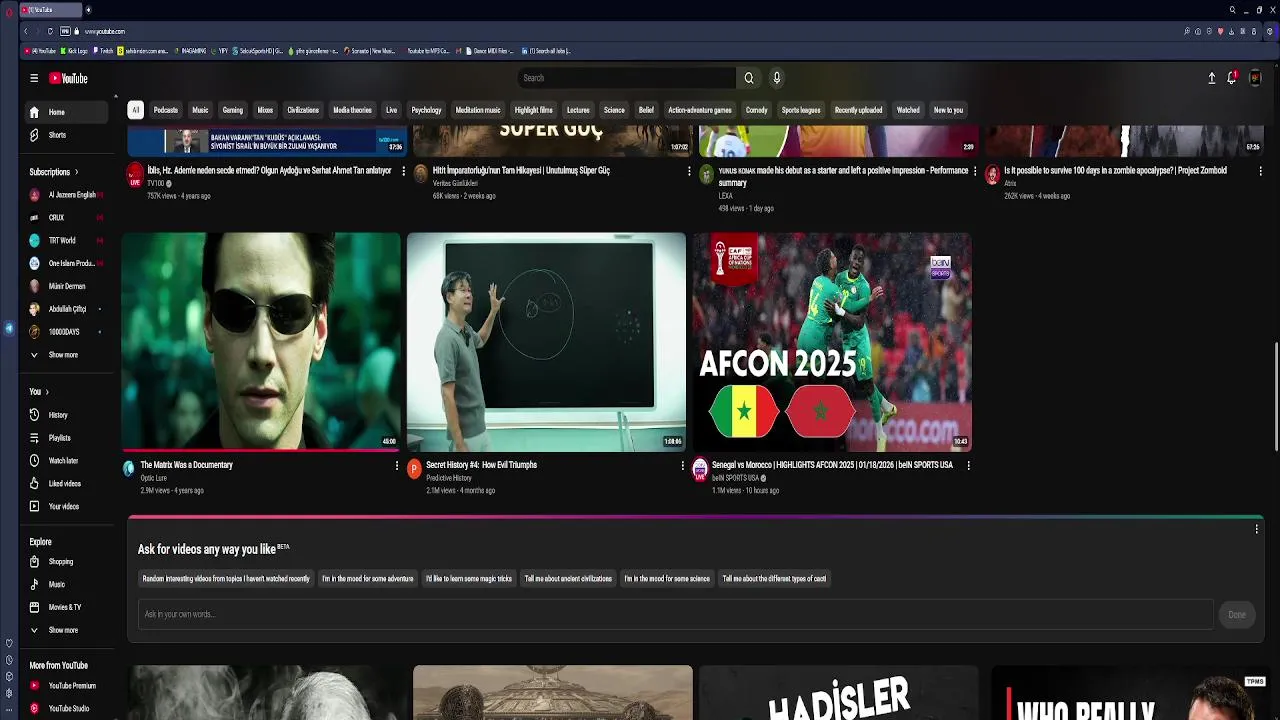The image size is (1280, 720).
Task: Open the upload/create video icon
Action: (1211, 78)
